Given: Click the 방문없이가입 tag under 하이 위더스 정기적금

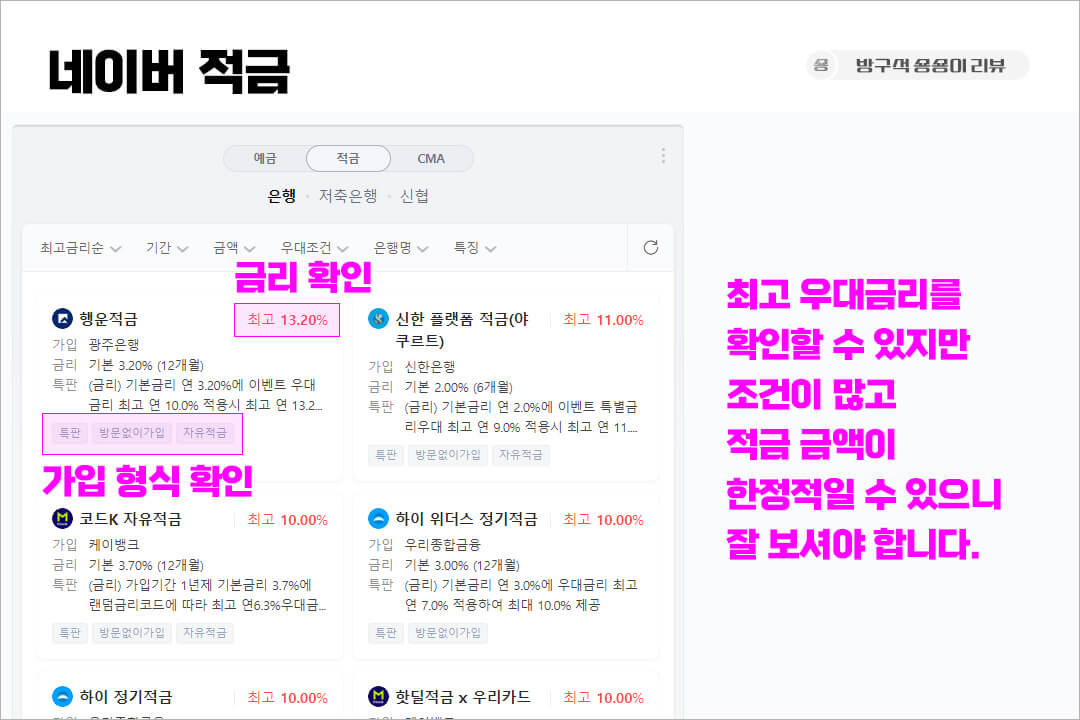Looking at the screenshot, I should [448, 632].
